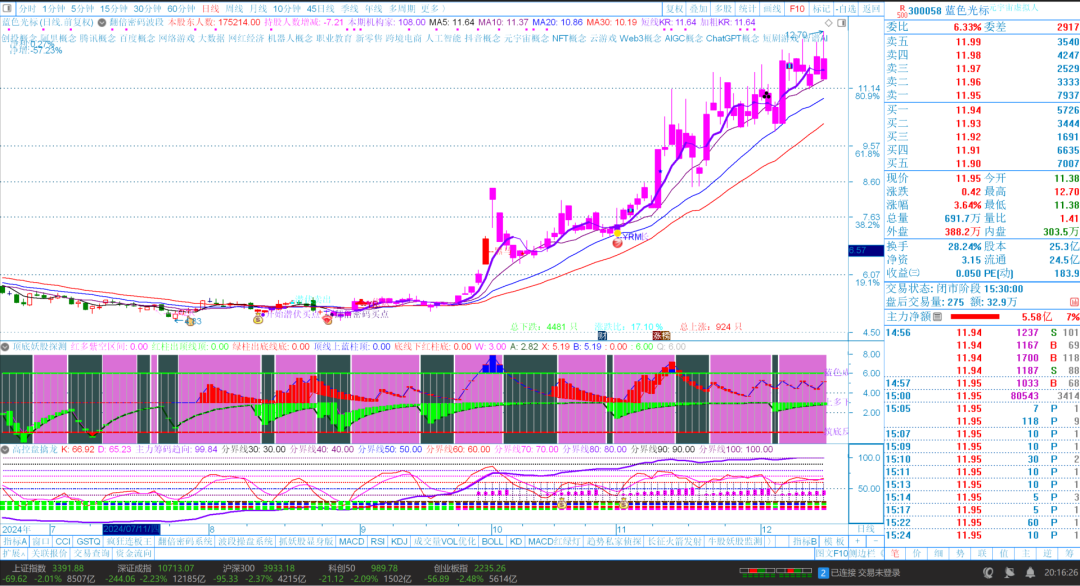Screen dimensions: 1080x586
Task: Click the 标记 mark button
Action: point(821,9)
